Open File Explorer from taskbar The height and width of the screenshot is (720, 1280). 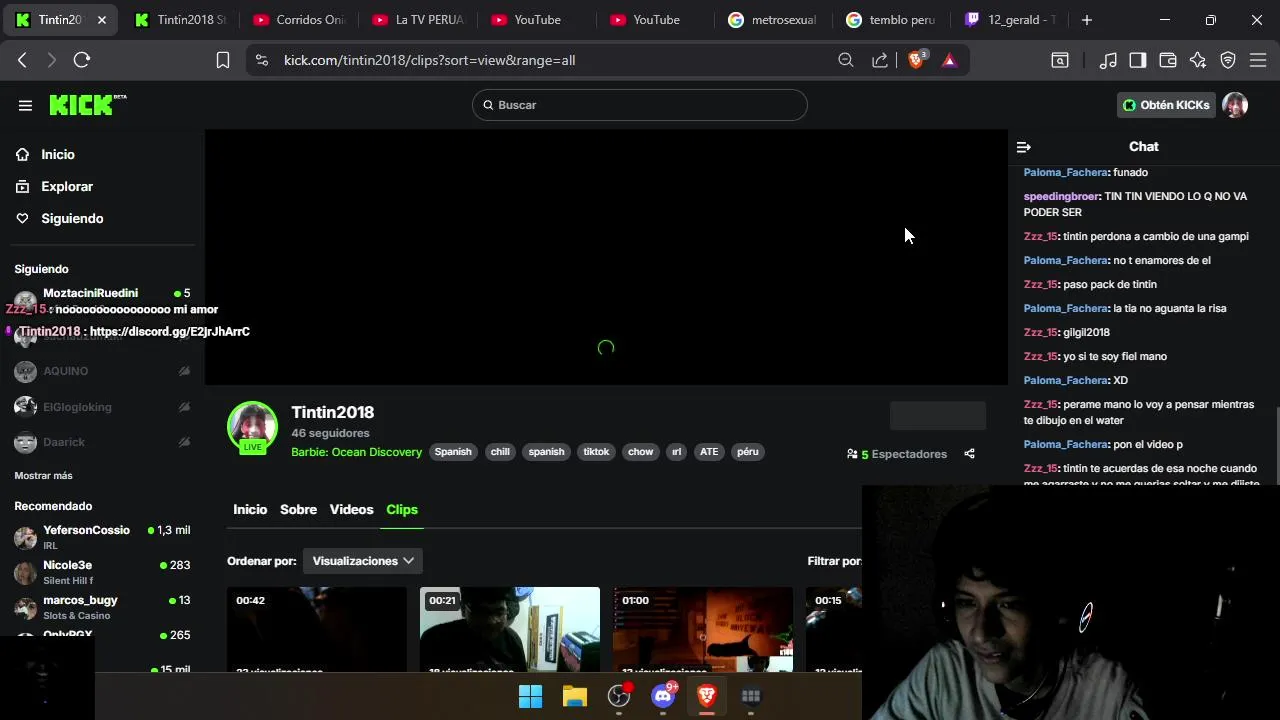coord(575,696)
